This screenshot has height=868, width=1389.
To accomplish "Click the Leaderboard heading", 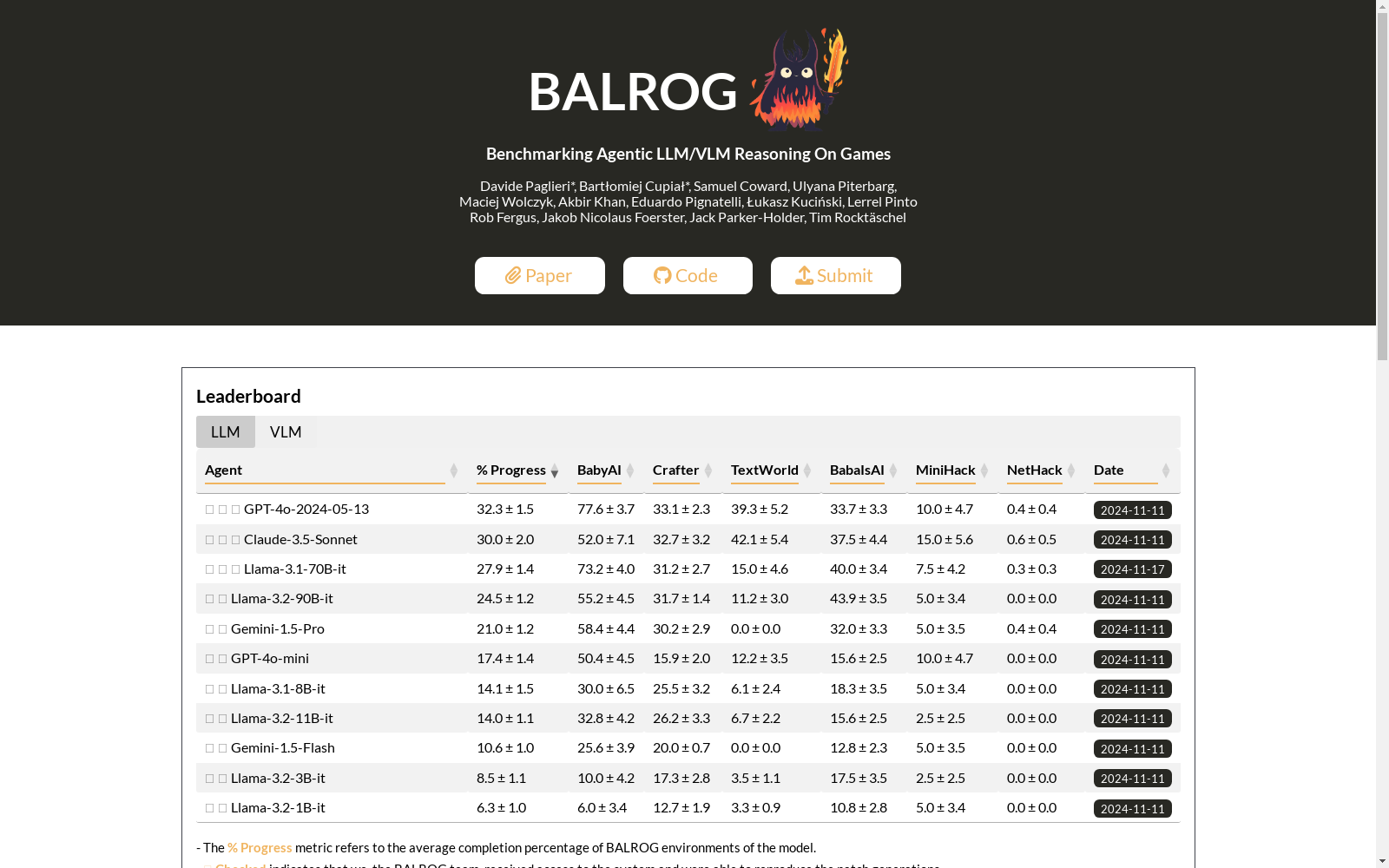I will coord(248,396).
